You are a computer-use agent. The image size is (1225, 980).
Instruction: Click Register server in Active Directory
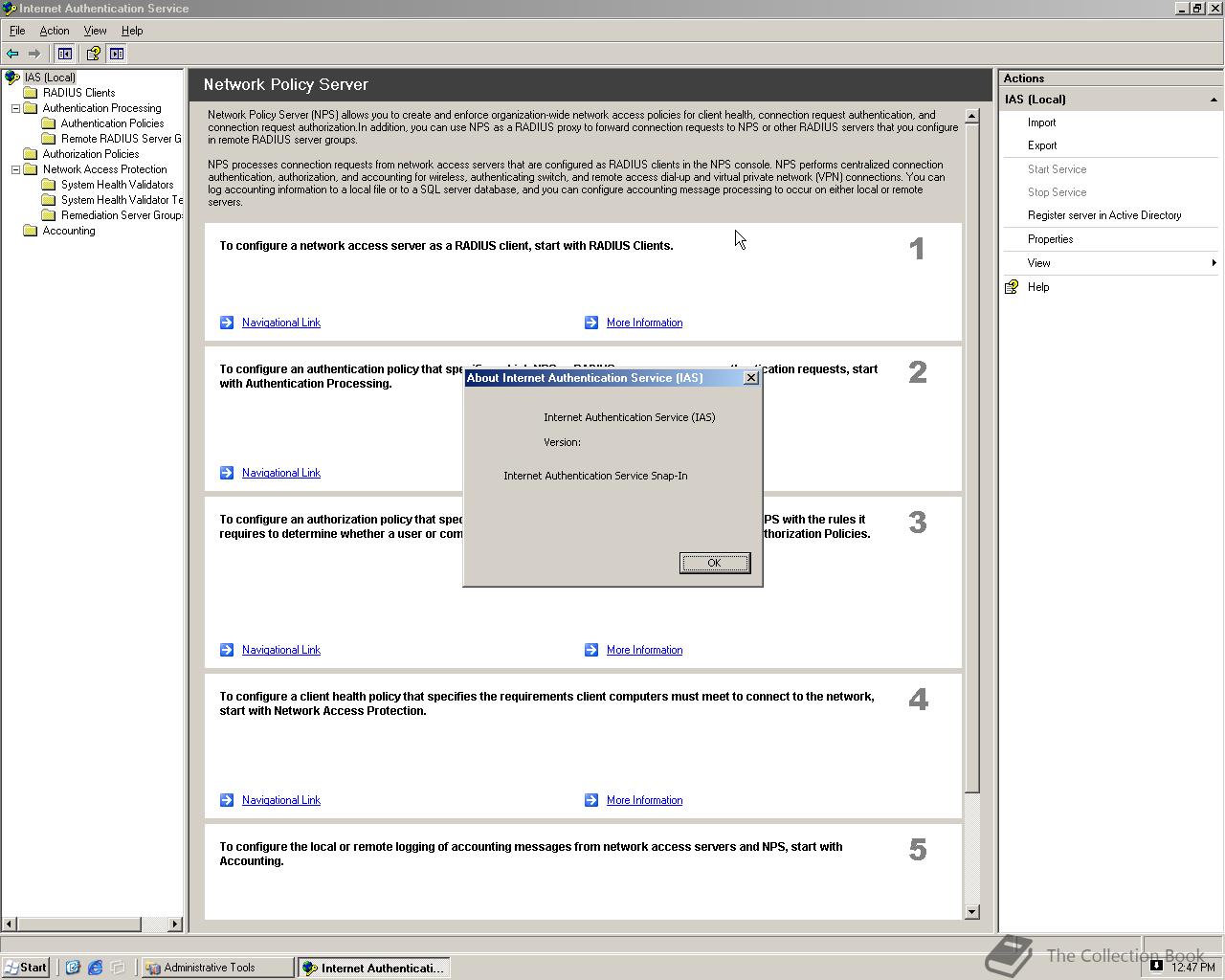1104,215
